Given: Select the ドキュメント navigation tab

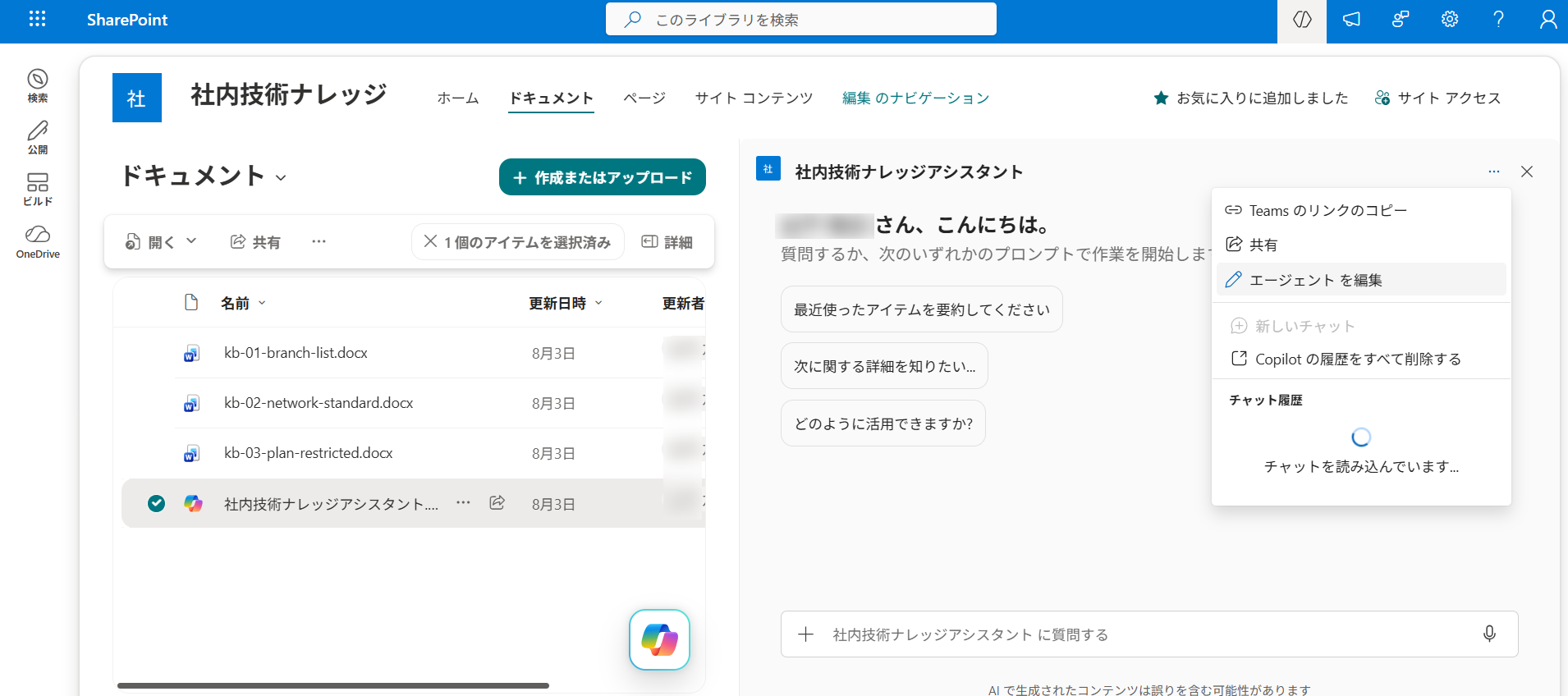Looking at the screenshot, I should click(x=551, y=98).
